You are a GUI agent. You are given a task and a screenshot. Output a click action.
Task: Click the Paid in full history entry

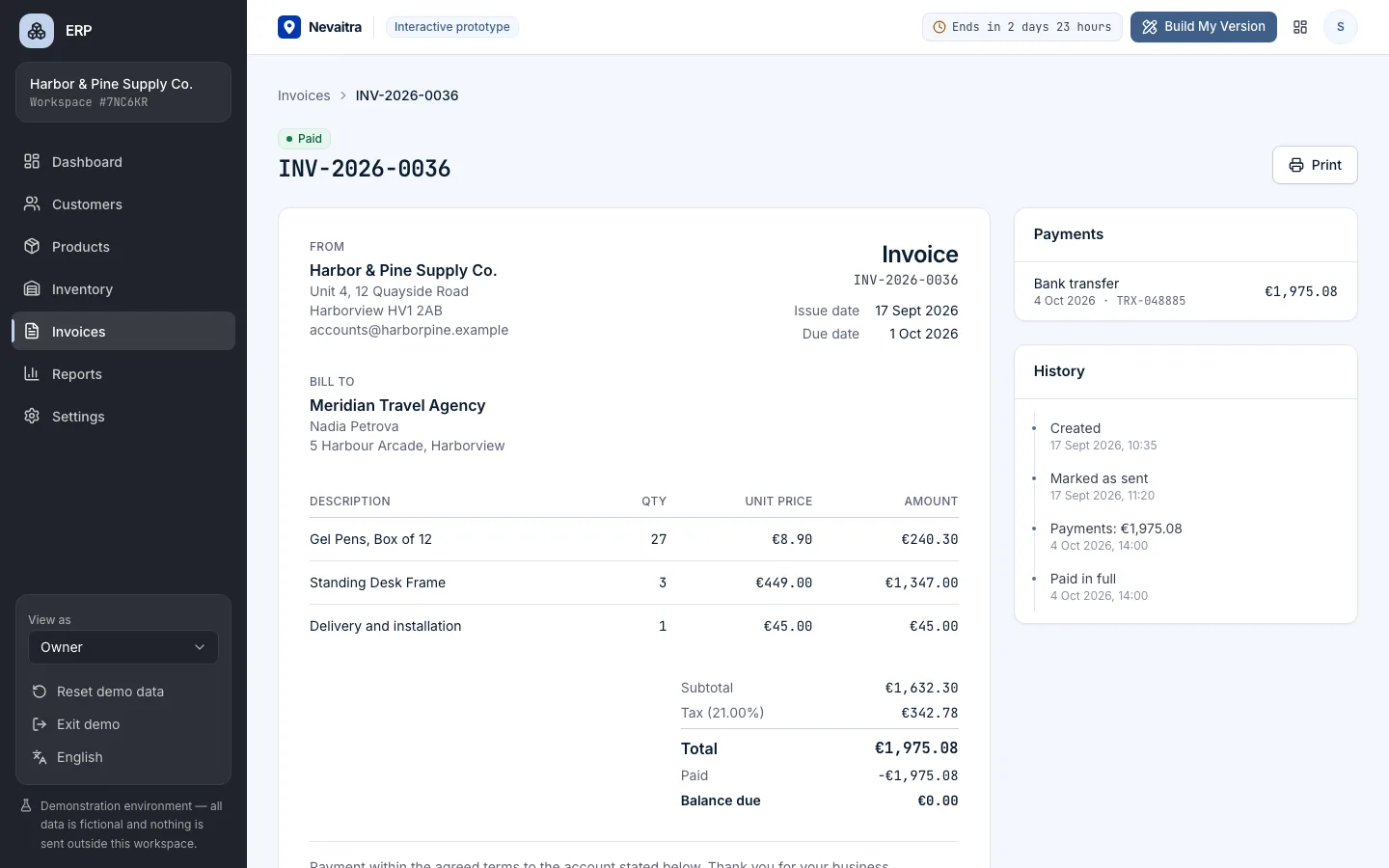click(1100, 586)
